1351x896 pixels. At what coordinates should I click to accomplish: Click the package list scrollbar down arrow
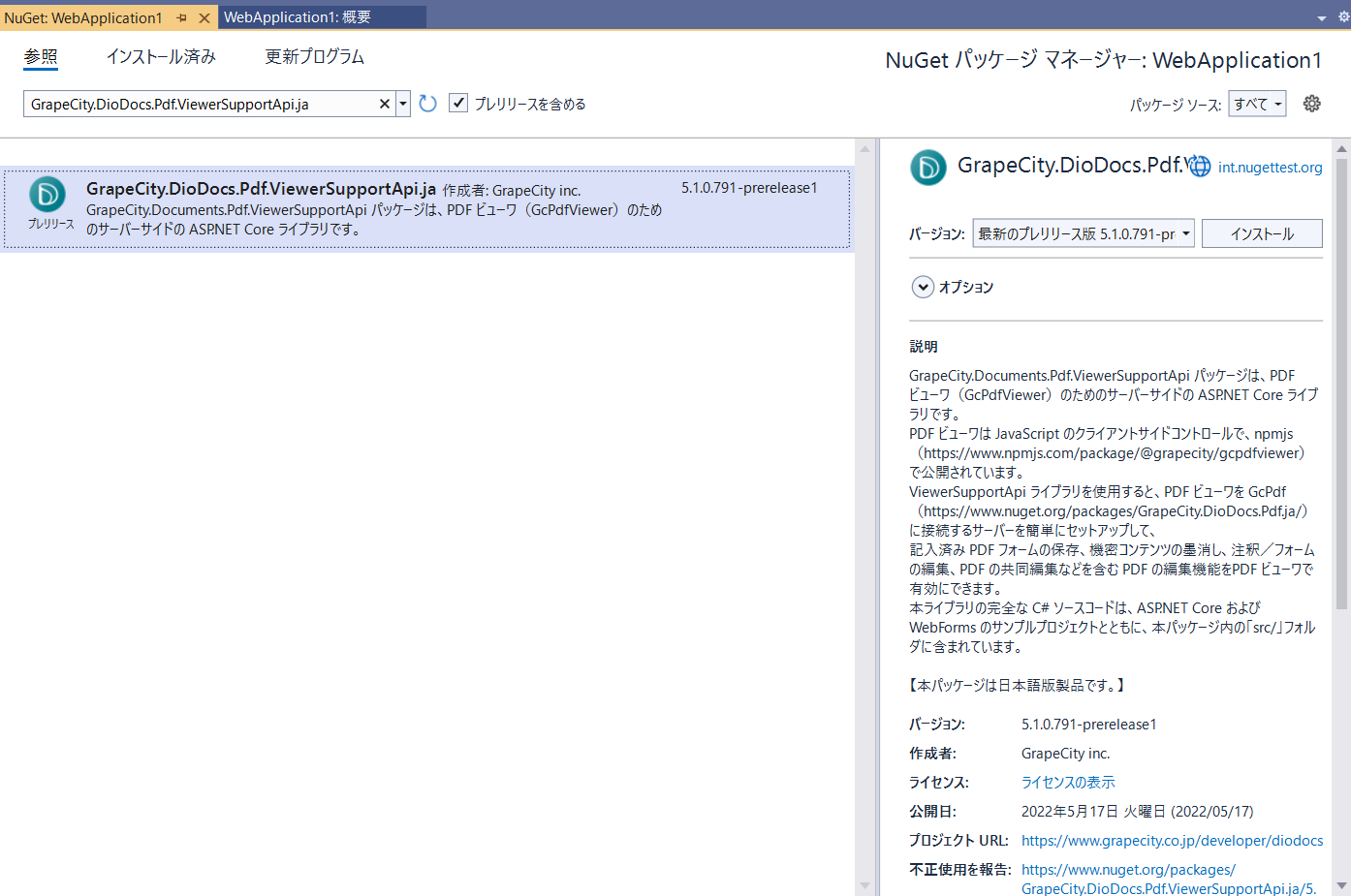click(x=864, y=886)
